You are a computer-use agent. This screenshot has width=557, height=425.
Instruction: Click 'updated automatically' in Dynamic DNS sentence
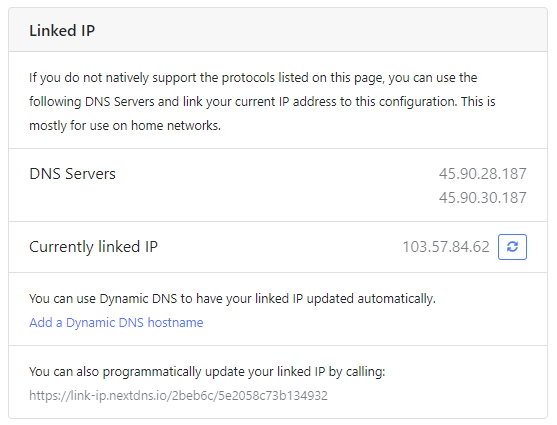point(371,299)
